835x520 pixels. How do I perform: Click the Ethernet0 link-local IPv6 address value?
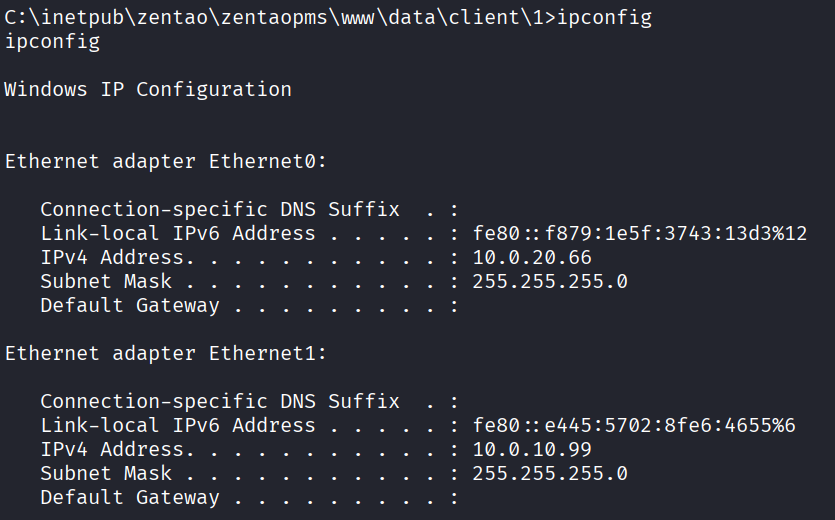(640, 233)
